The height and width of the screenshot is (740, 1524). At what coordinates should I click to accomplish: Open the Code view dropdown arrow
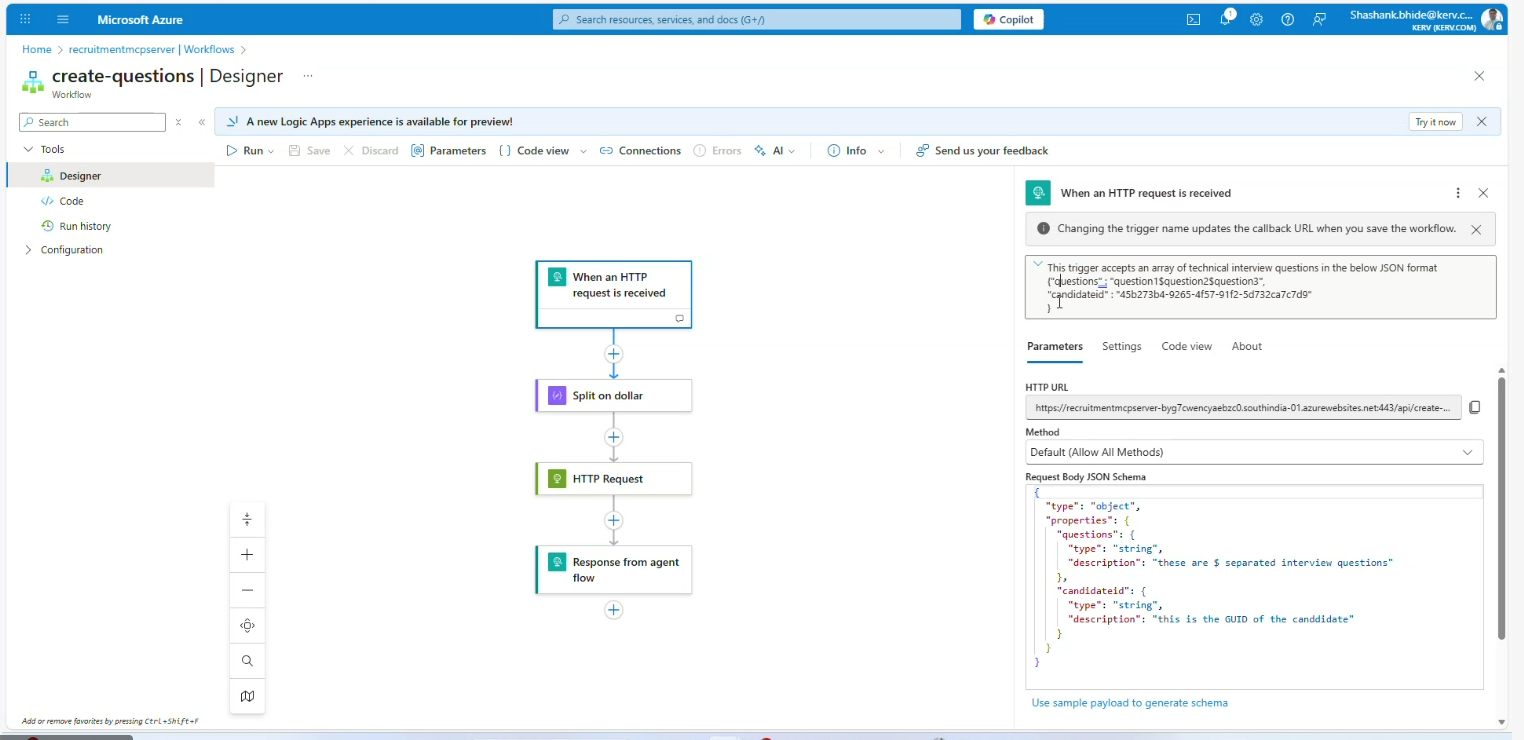point(583,151)
